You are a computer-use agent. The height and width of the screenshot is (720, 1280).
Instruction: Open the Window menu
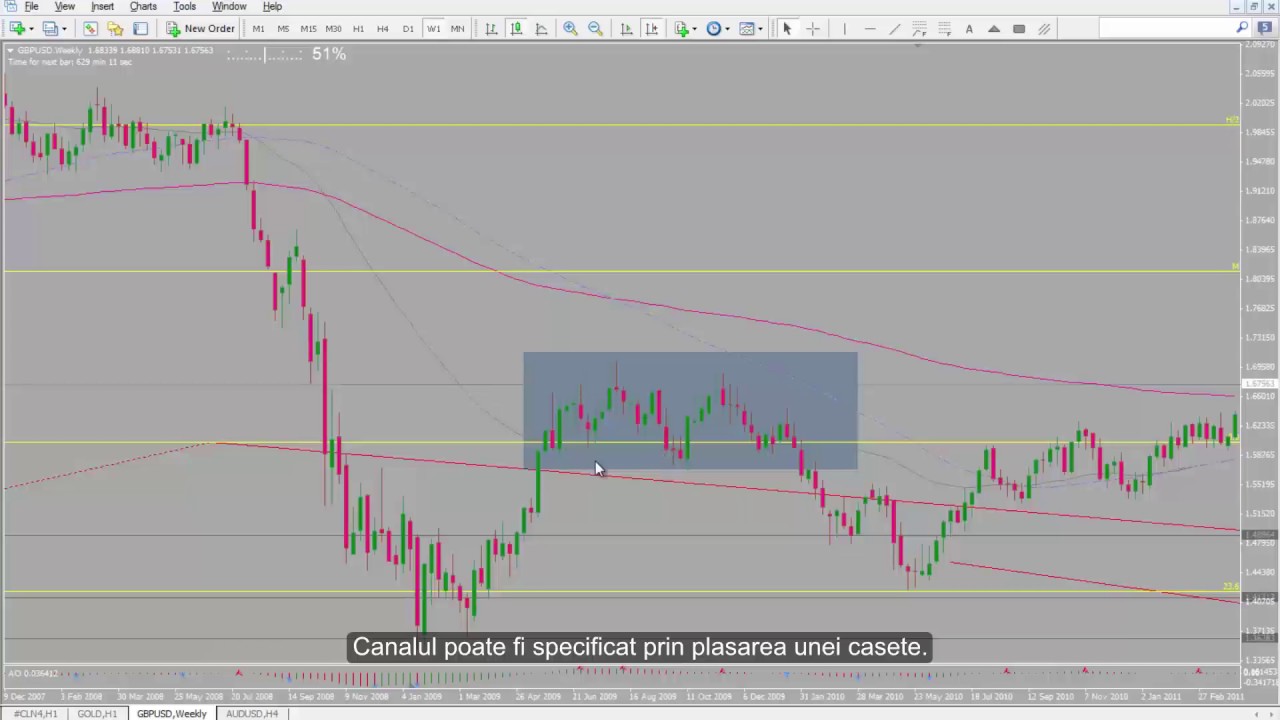click(229, 6)
